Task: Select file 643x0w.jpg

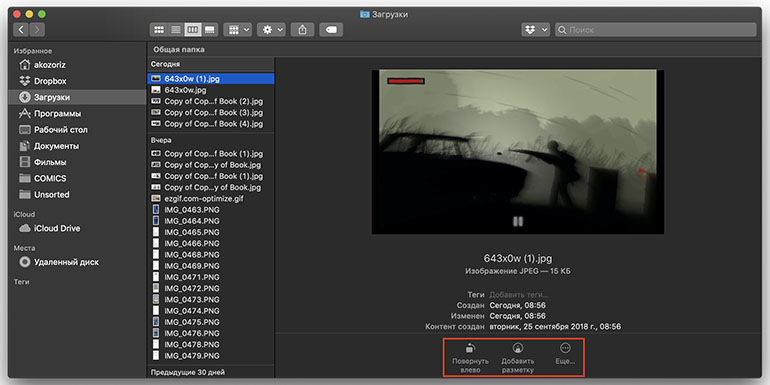Action: [211, 90]
